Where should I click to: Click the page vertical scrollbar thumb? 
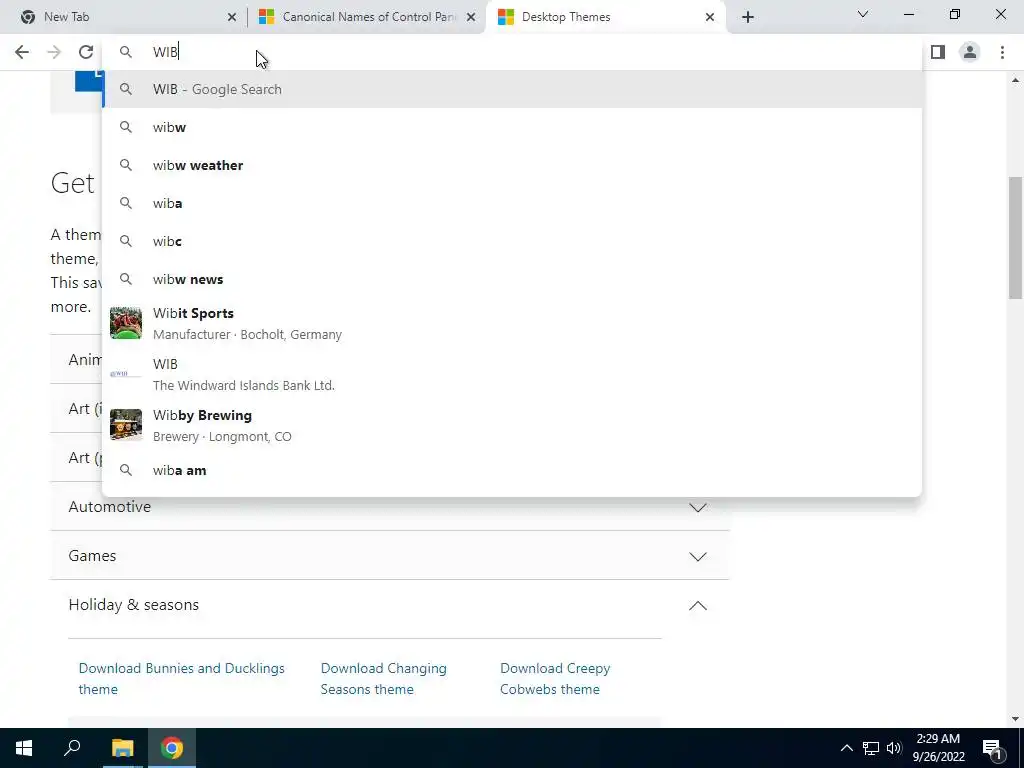coord(1016,238)
